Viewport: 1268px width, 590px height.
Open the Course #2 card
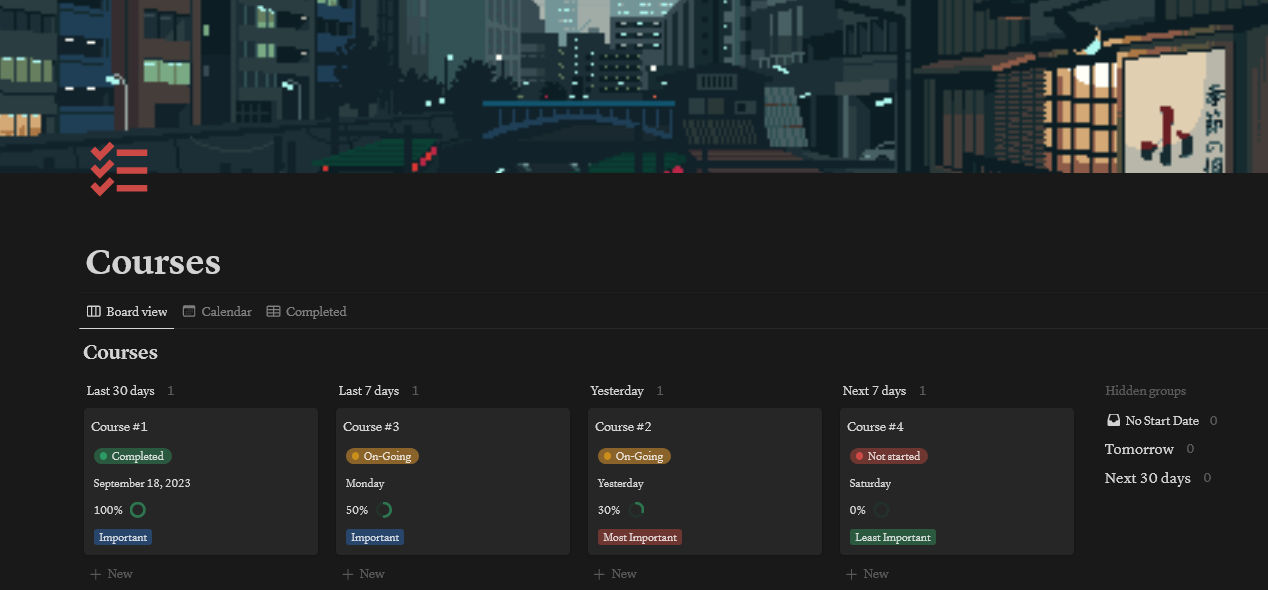[705, 481]
